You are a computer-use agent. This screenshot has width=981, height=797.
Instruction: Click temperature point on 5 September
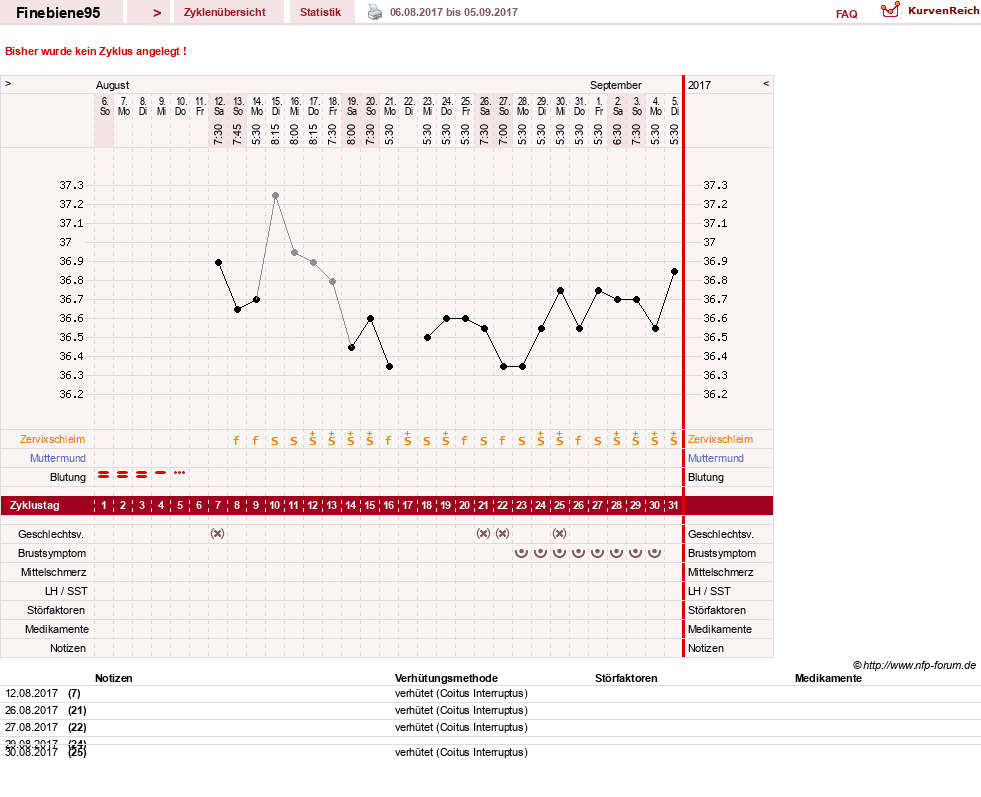point(674,272)
